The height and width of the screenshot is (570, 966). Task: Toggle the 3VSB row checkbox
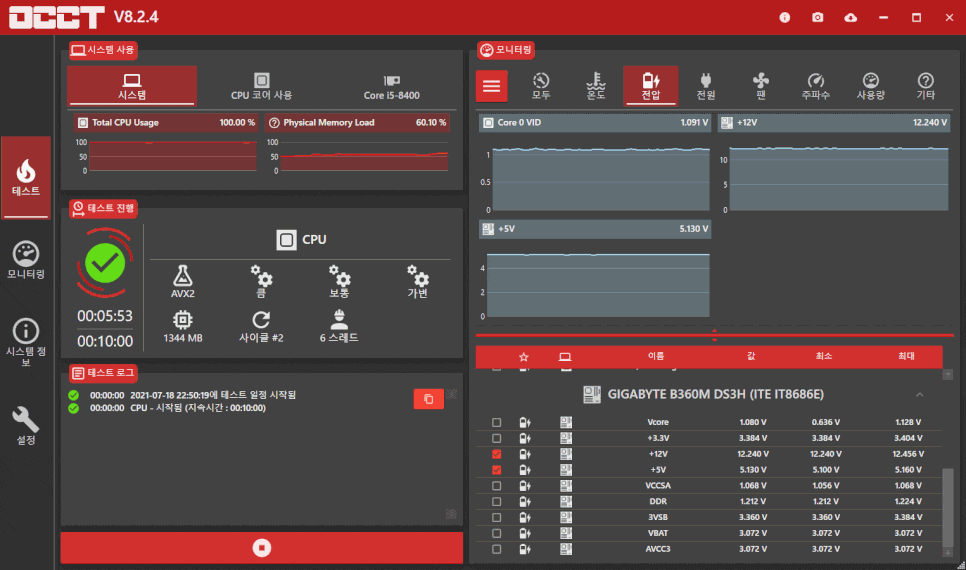[497, 517]
